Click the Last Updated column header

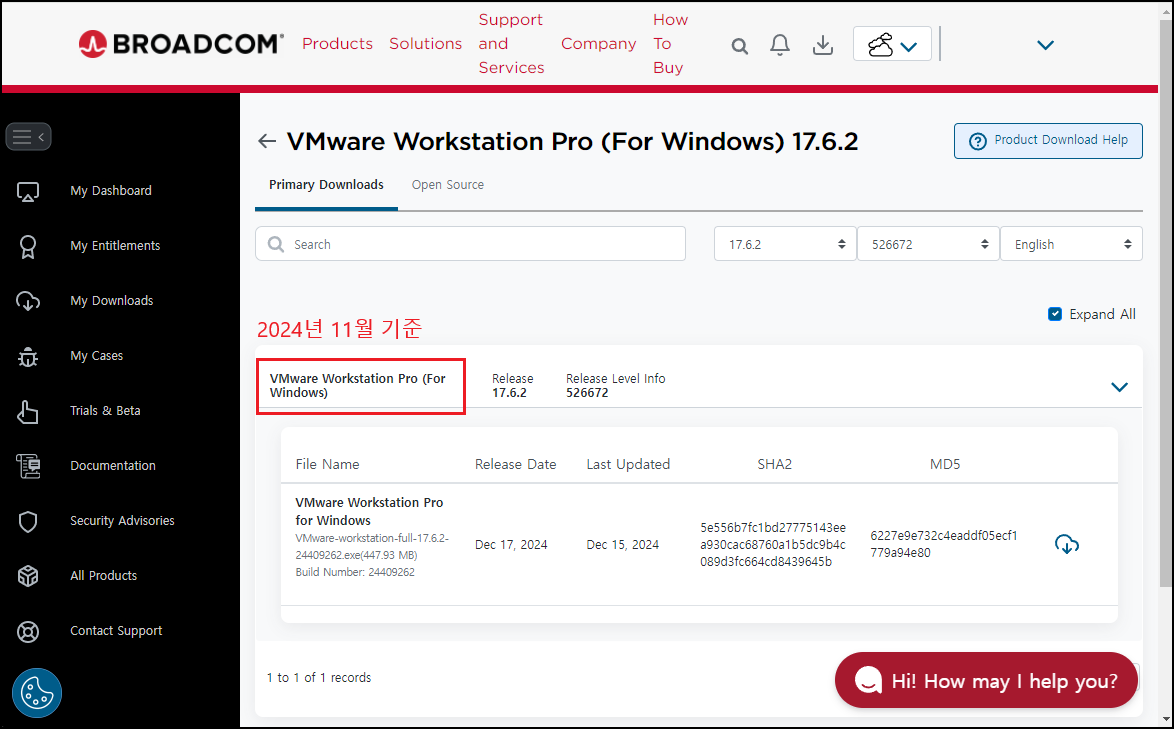(x=628, y=464)
